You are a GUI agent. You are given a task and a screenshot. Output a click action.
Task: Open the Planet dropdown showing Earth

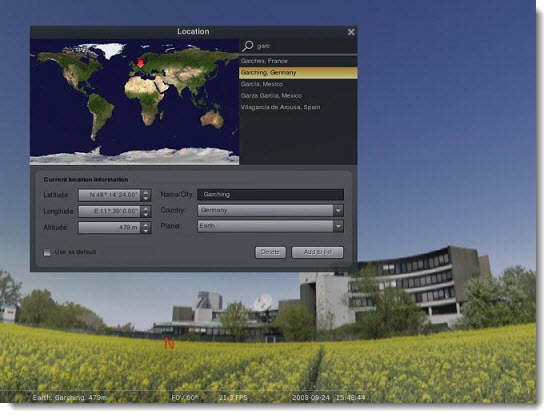pos(270,226)
